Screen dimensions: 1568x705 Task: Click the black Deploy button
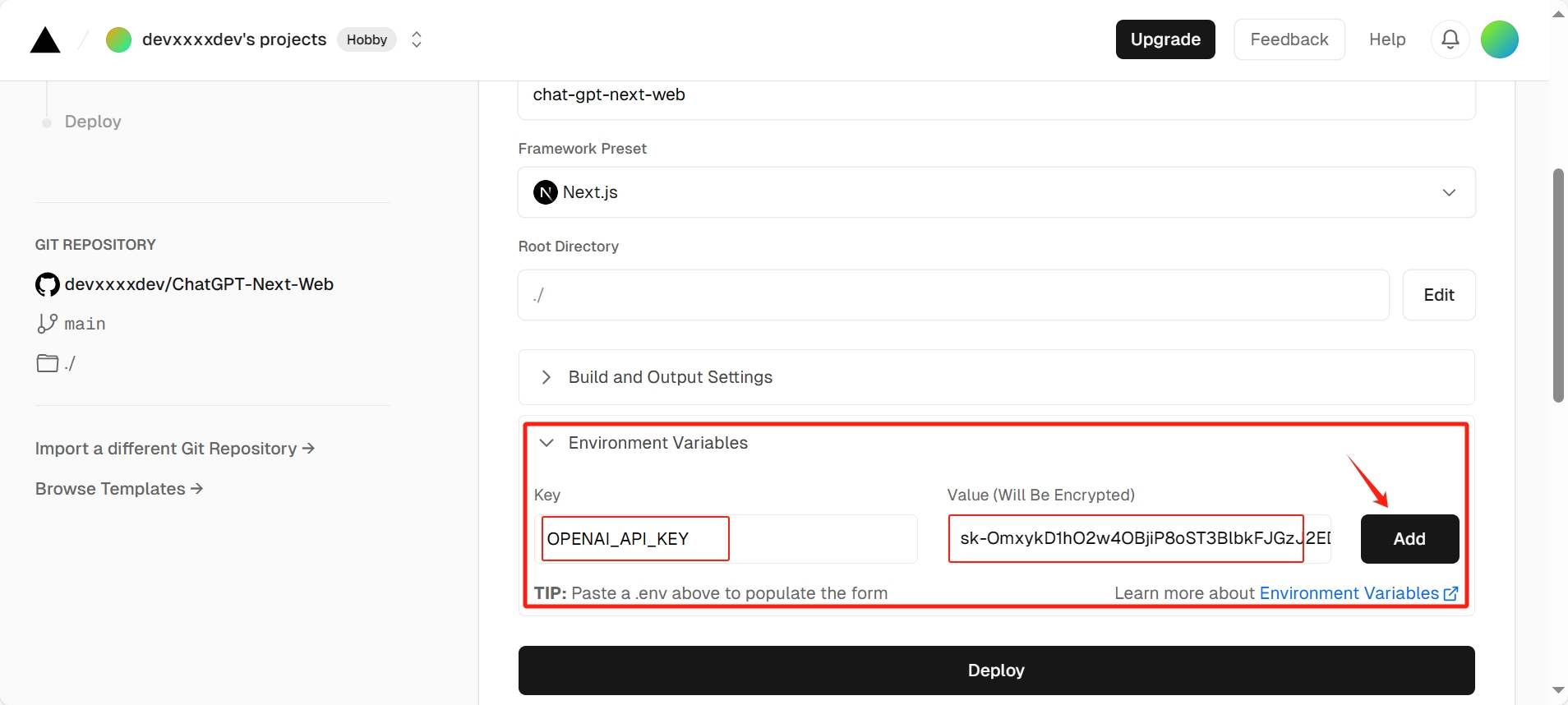pos(997,670)
